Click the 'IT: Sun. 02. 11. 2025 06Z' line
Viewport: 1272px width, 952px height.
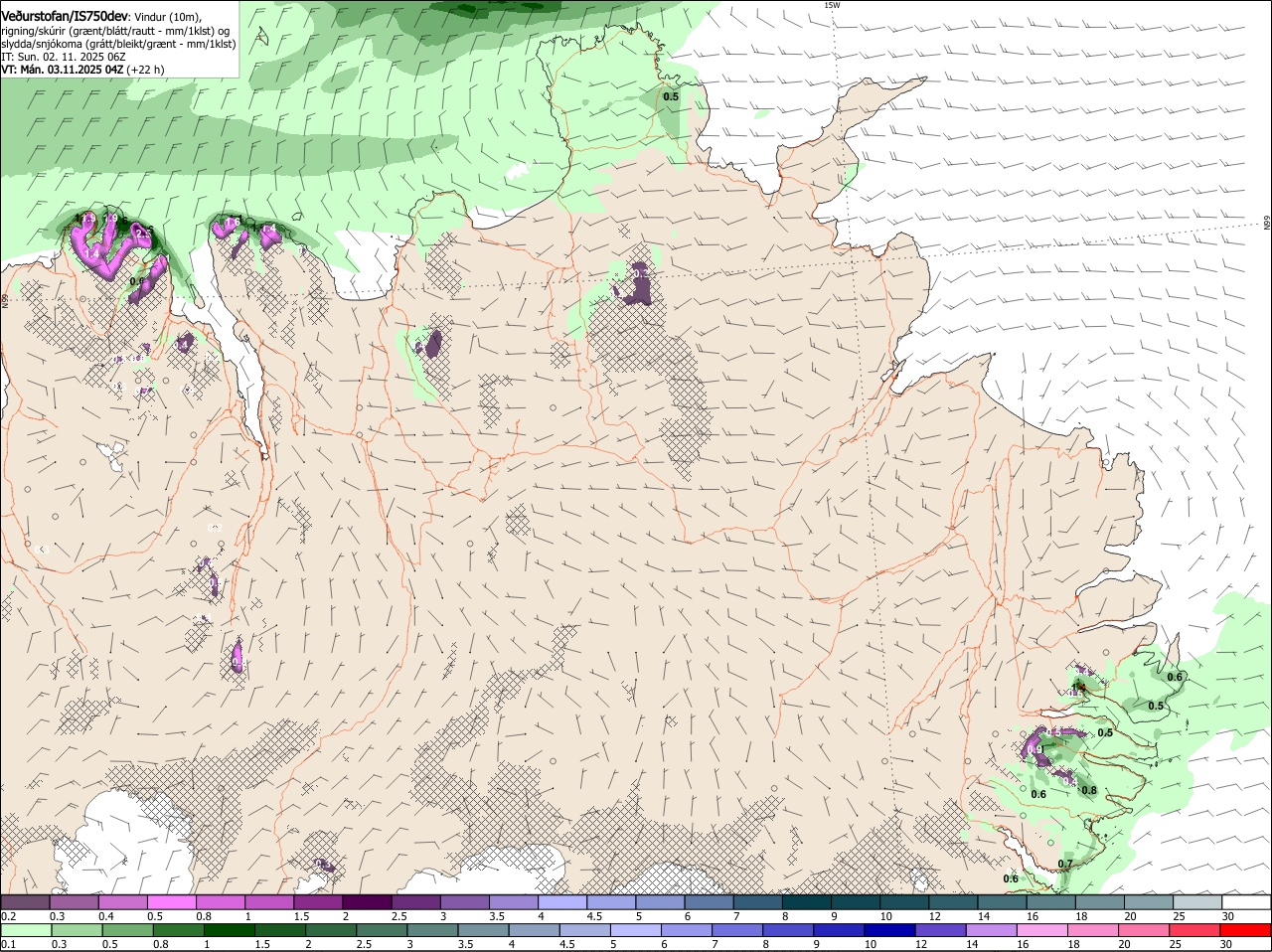pyautogui.click(x=63, y=57)
